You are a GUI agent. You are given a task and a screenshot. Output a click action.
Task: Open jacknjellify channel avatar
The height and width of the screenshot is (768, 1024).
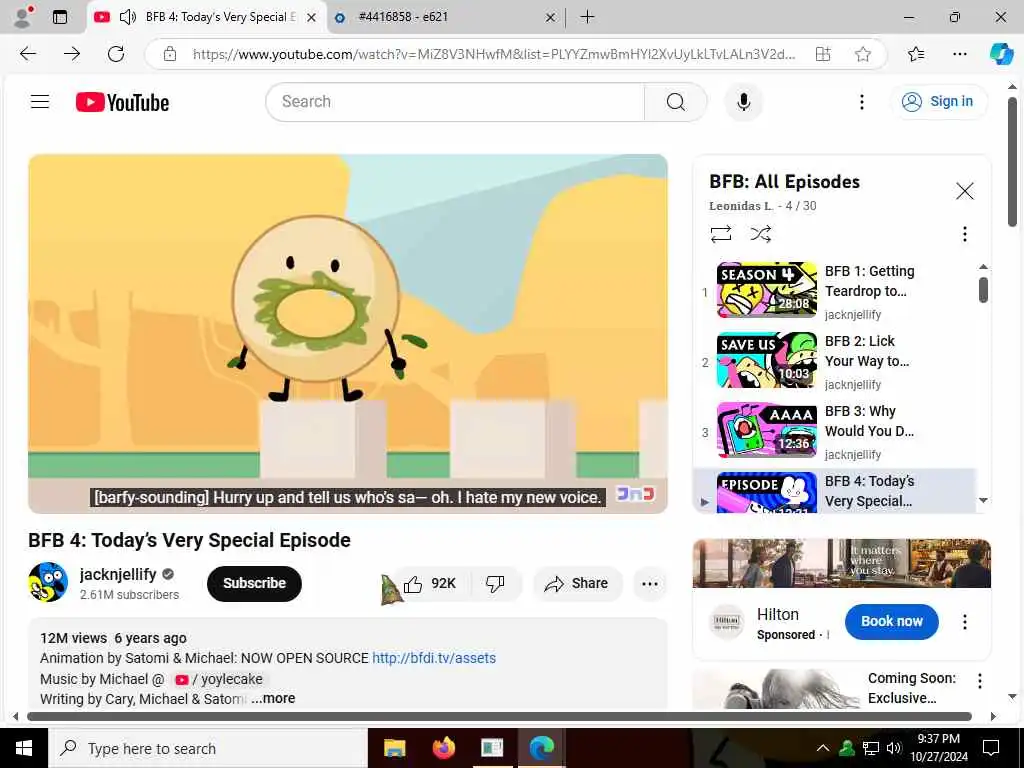48,581
